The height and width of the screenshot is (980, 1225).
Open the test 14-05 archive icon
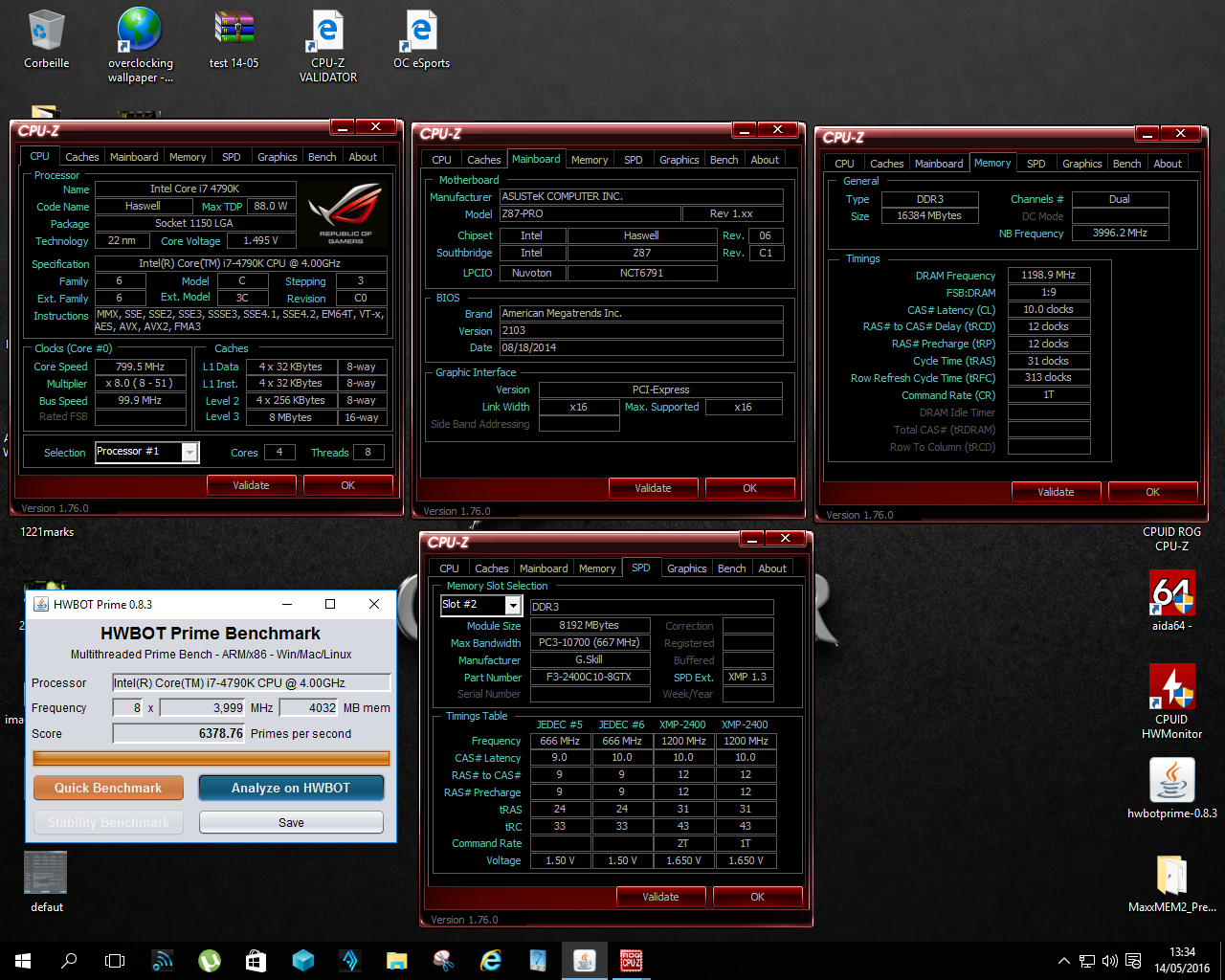234,39
